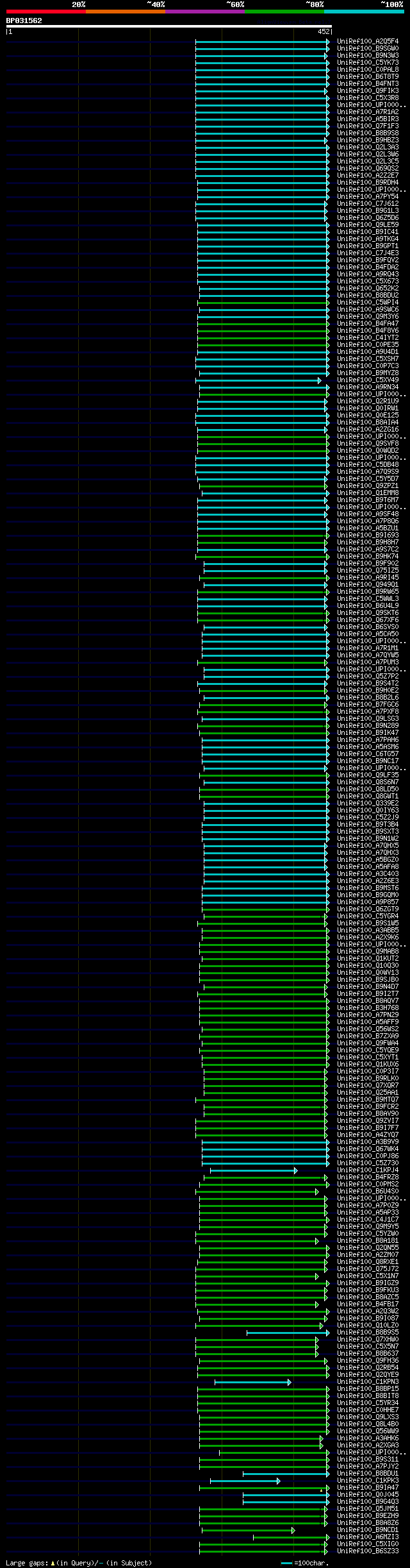Click the cyan ~100% identity legend segment
Image resolution: width=410 pixels, height=1568 pixels.
point(364,12)
